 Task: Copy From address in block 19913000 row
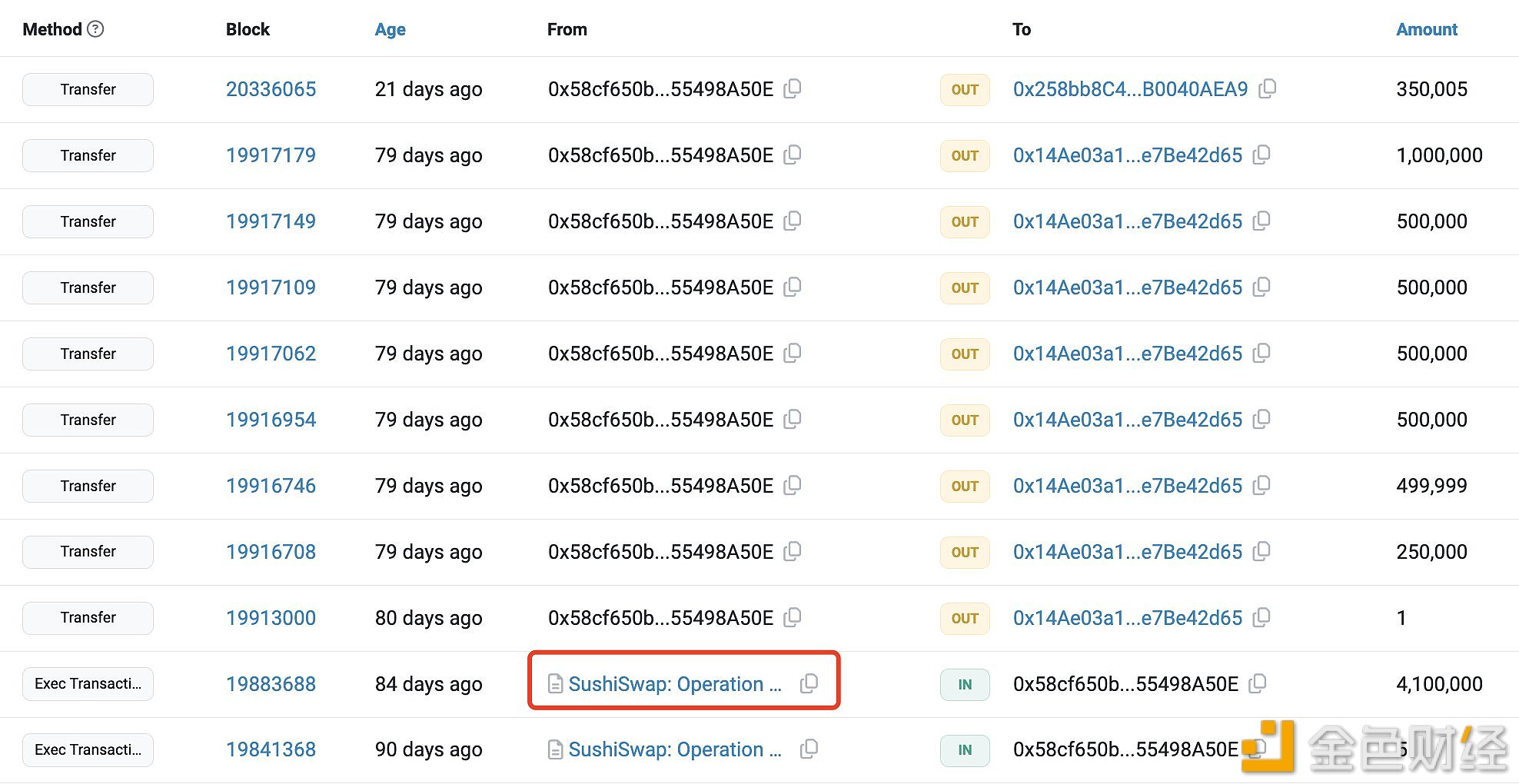click(x=793, y=617)
